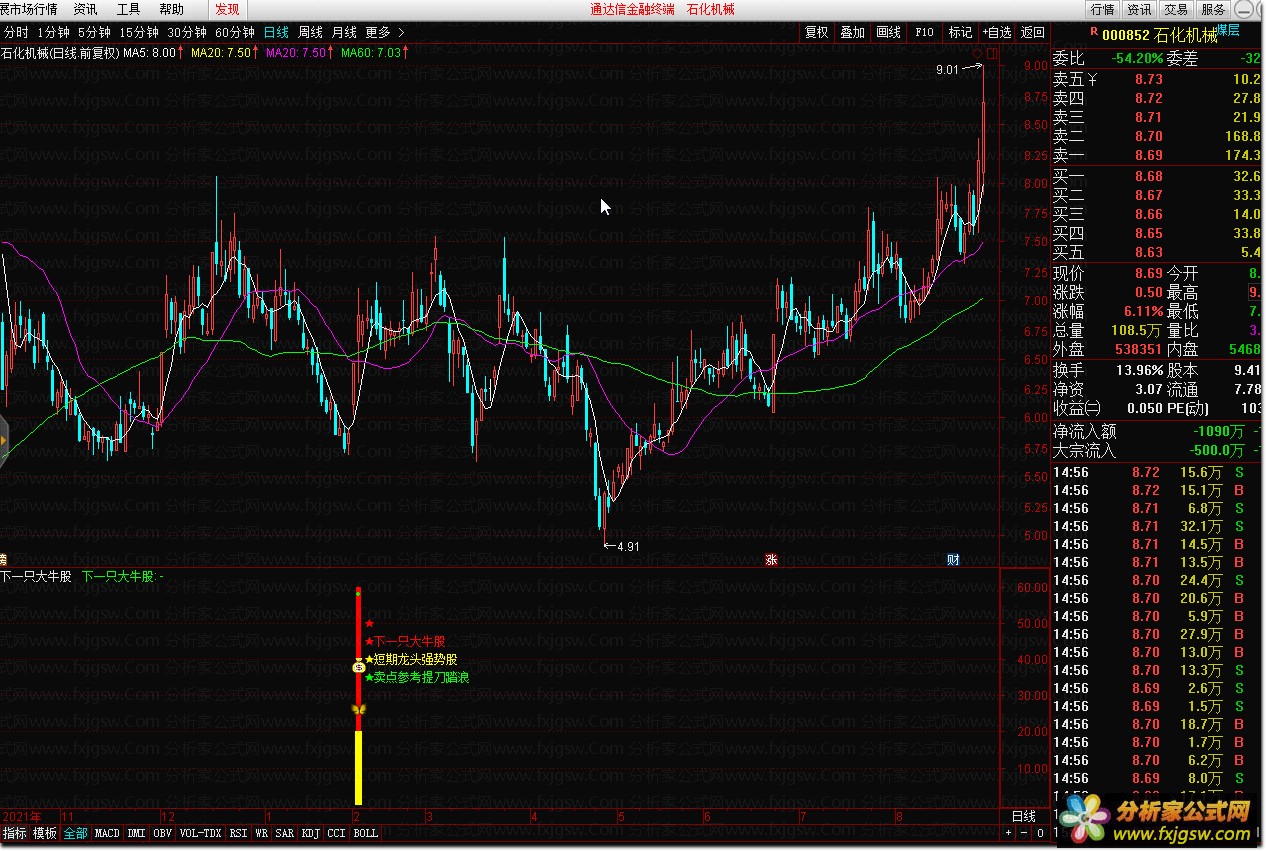Select the 全部 indicator tab
The image size is (1267, 851).
tap(75, 833)
